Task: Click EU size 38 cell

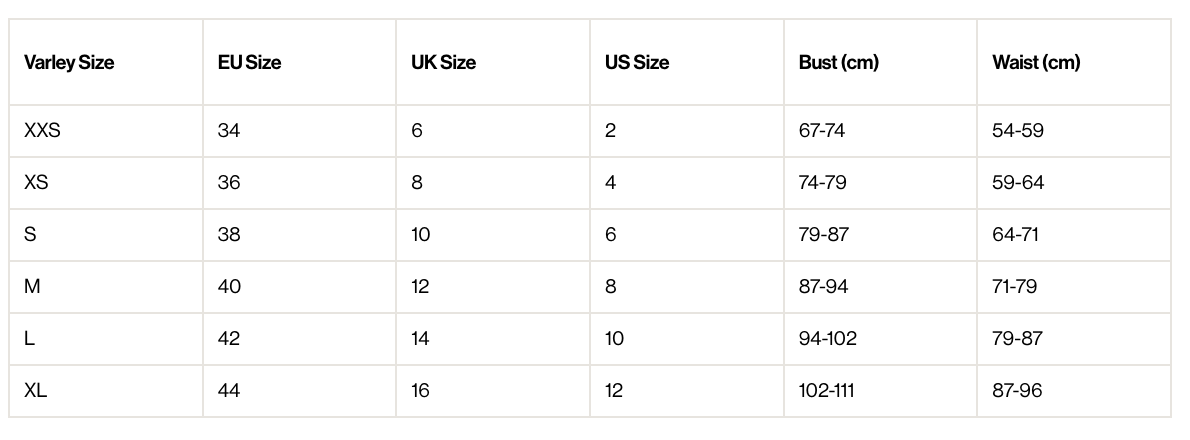Action: click(229, 235)
